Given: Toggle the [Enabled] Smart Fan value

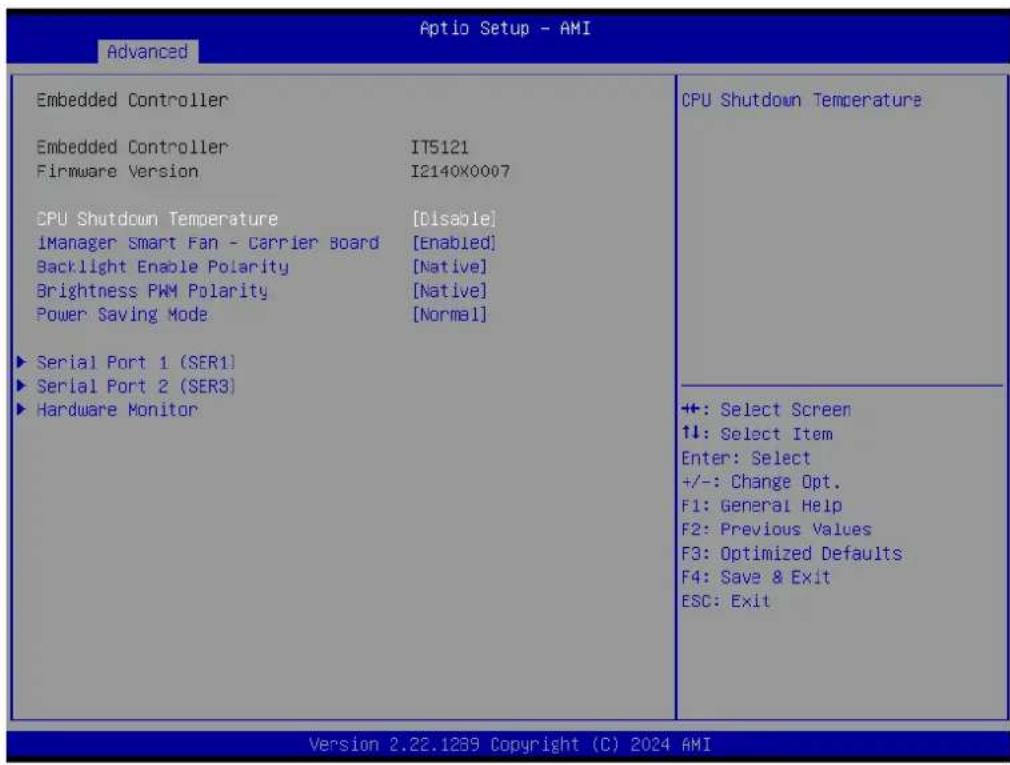Looking at the screenshot, I should pyautogui.click(x=454, y=243).
